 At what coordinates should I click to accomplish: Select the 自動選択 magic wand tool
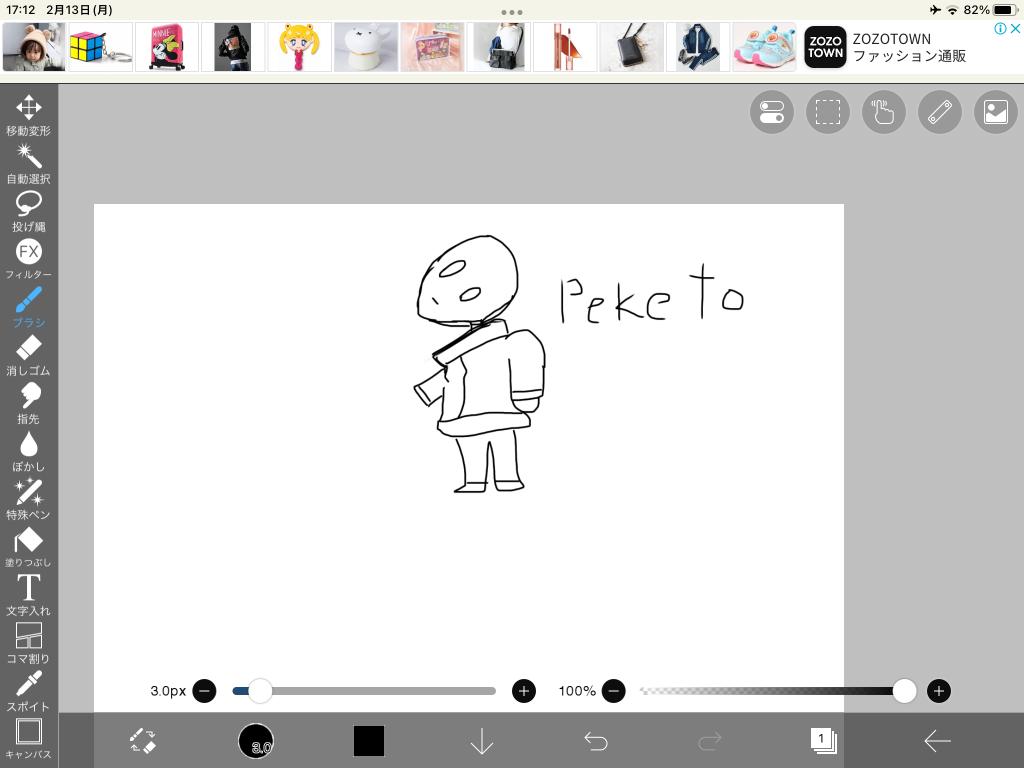(x=28, y=162)
